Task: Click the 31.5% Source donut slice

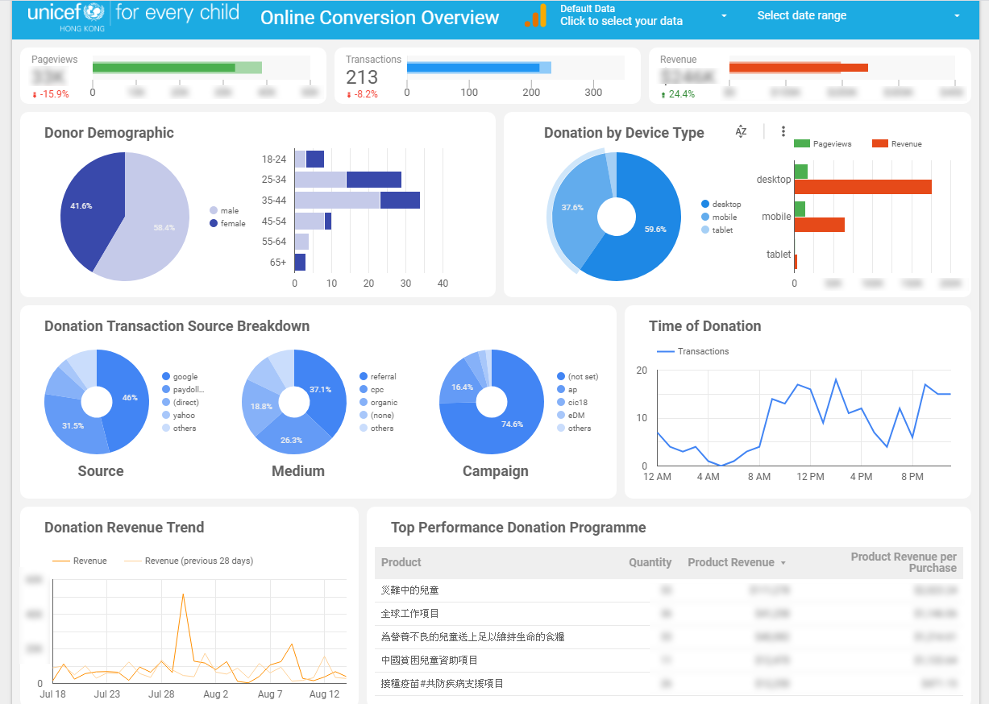Action: point(73,426)
